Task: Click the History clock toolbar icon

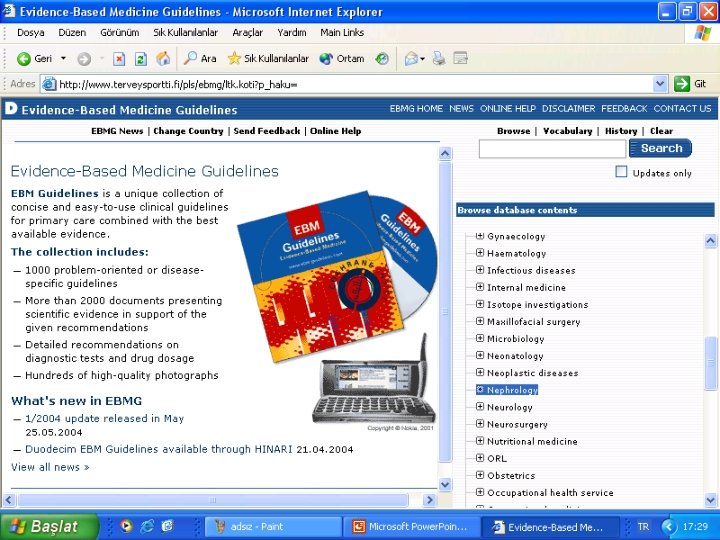Action: coord(382,58)
